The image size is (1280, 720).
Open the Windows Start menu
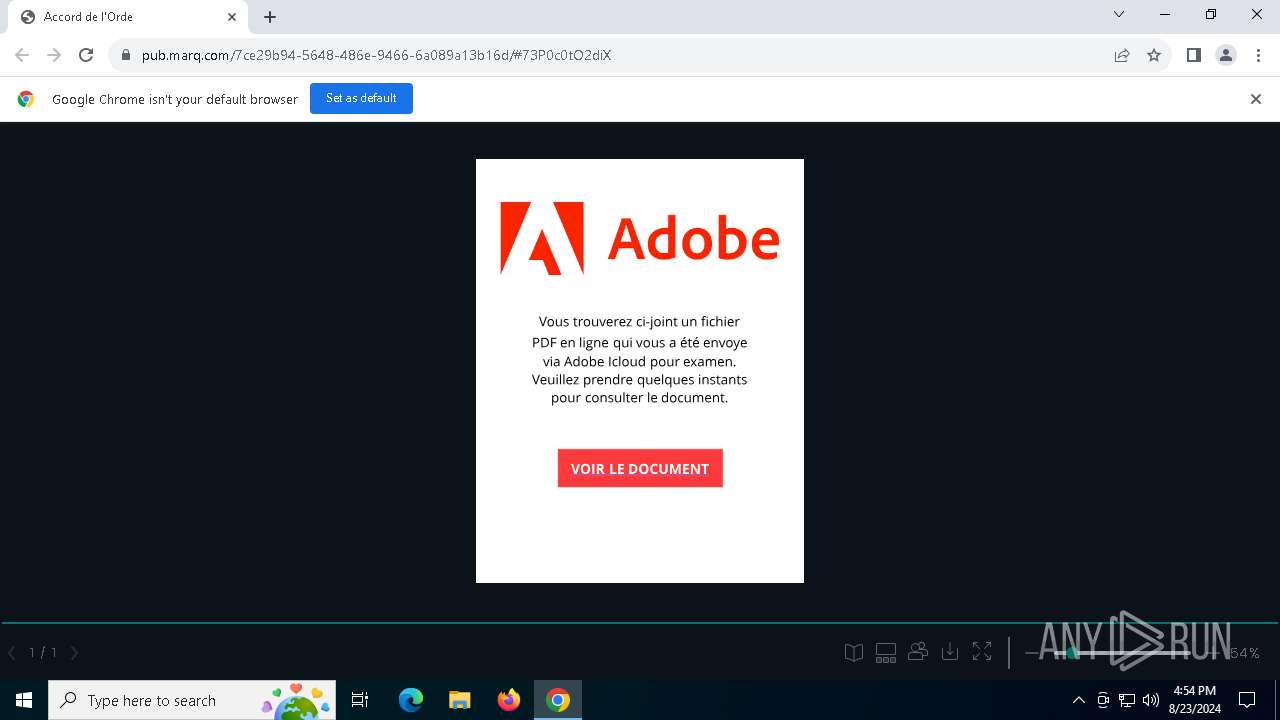tap(24, 700)
